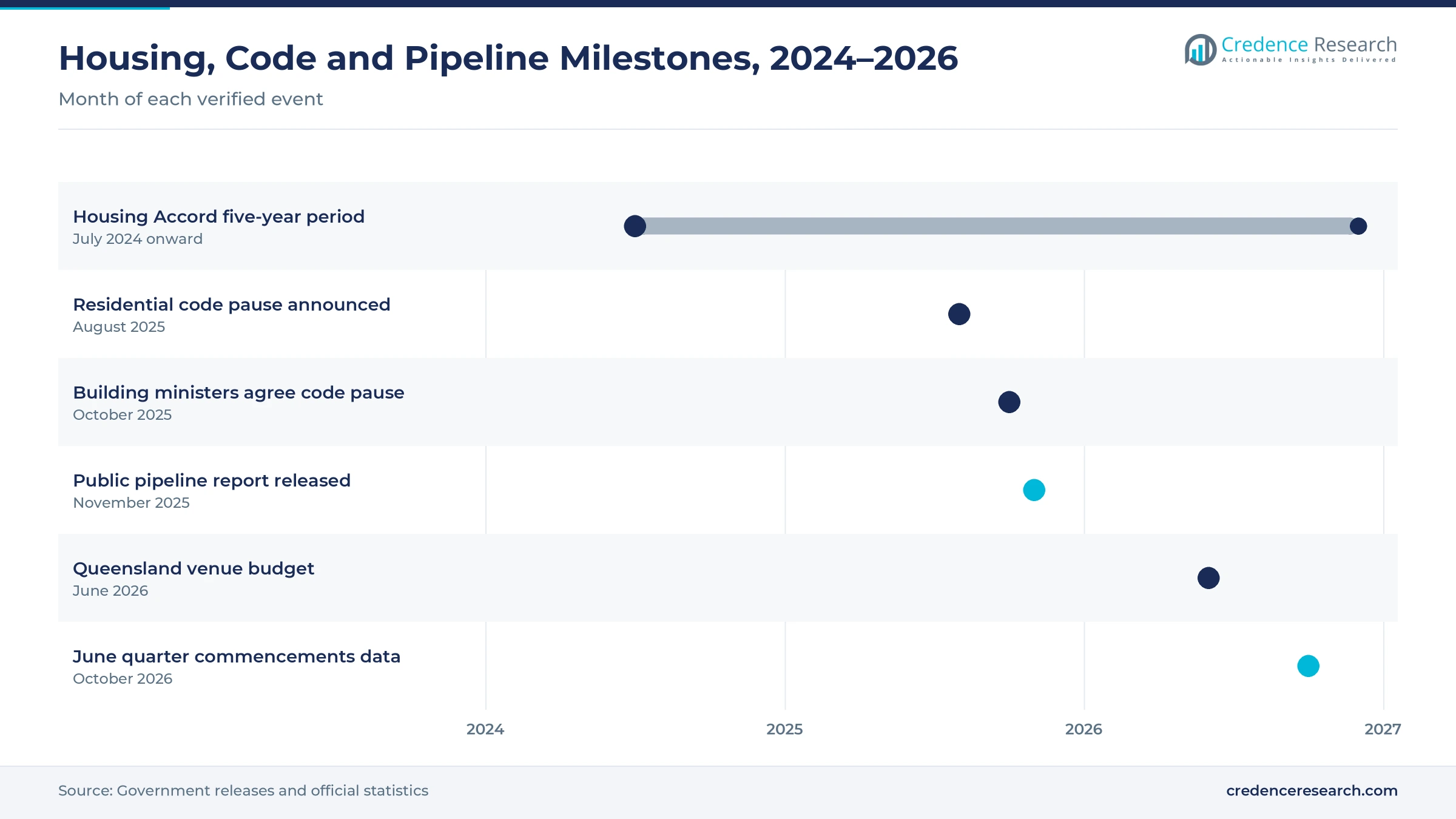Click the 'October 2025' date text
Screen dimensions: 1456x819
[x=123, y=415]
